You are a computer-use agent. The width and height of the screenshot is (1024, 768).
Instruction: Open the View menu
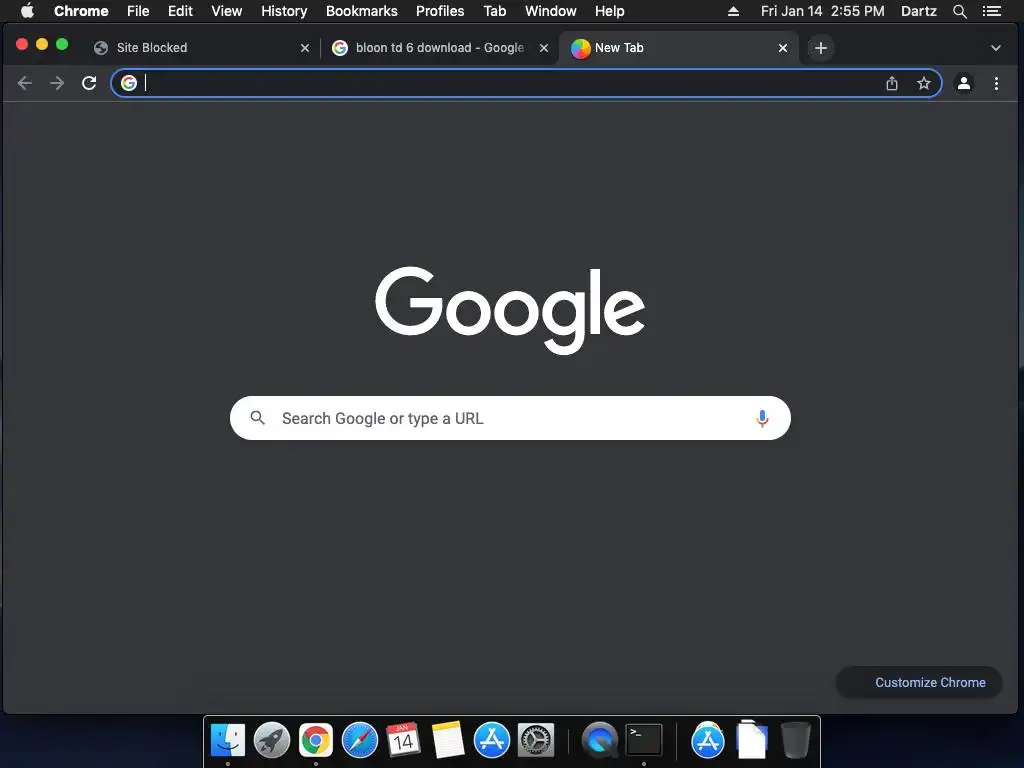click(x=227, y=11)
